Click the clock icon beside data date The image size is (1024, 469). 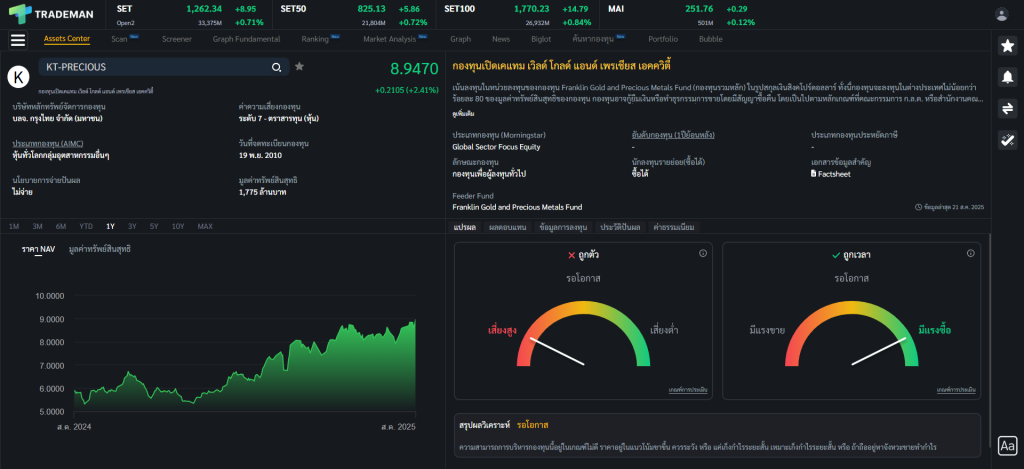(919, 207)
